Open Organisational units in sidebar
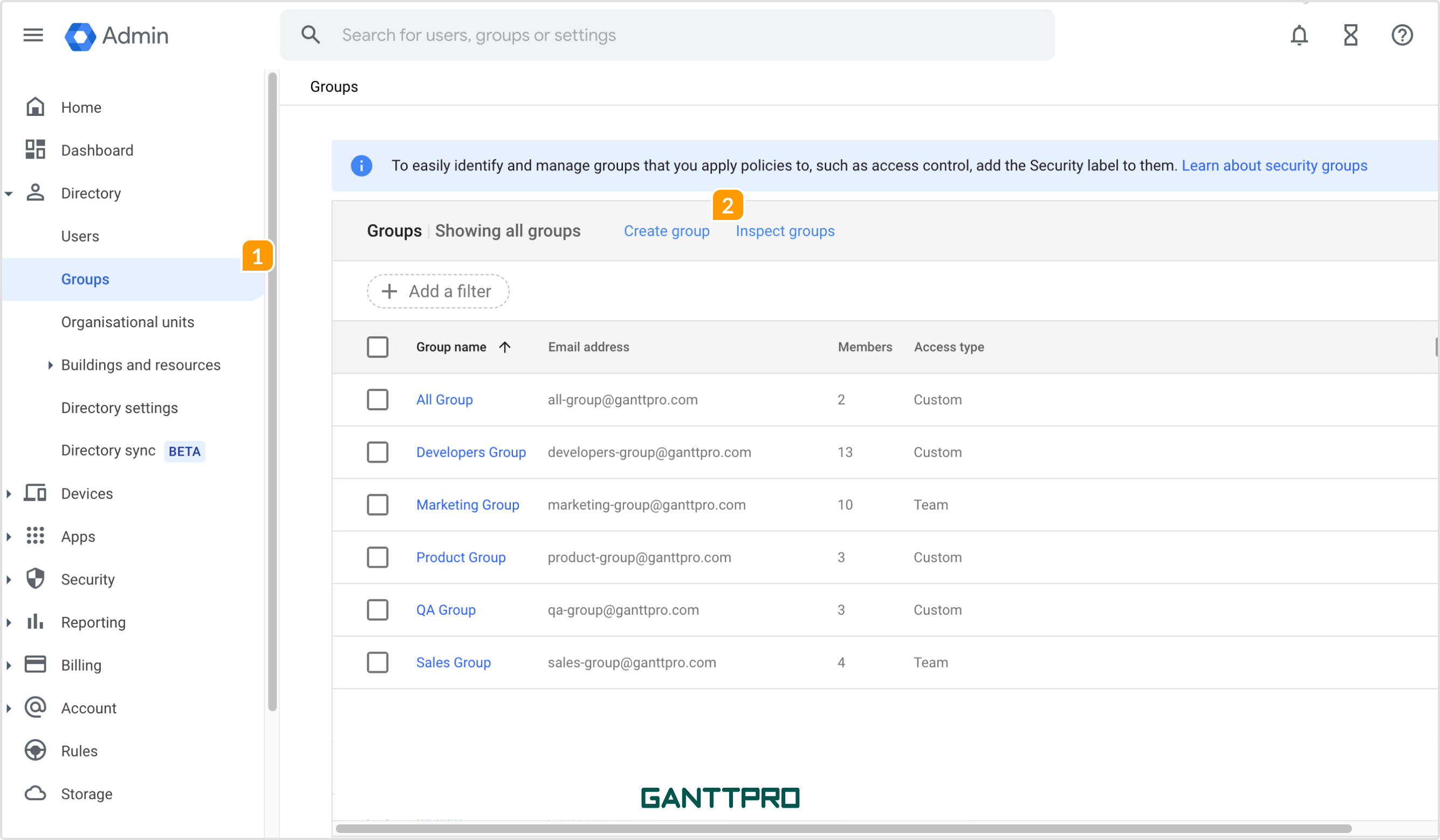The image size is (1440, 840). click(x=127, y=322)
